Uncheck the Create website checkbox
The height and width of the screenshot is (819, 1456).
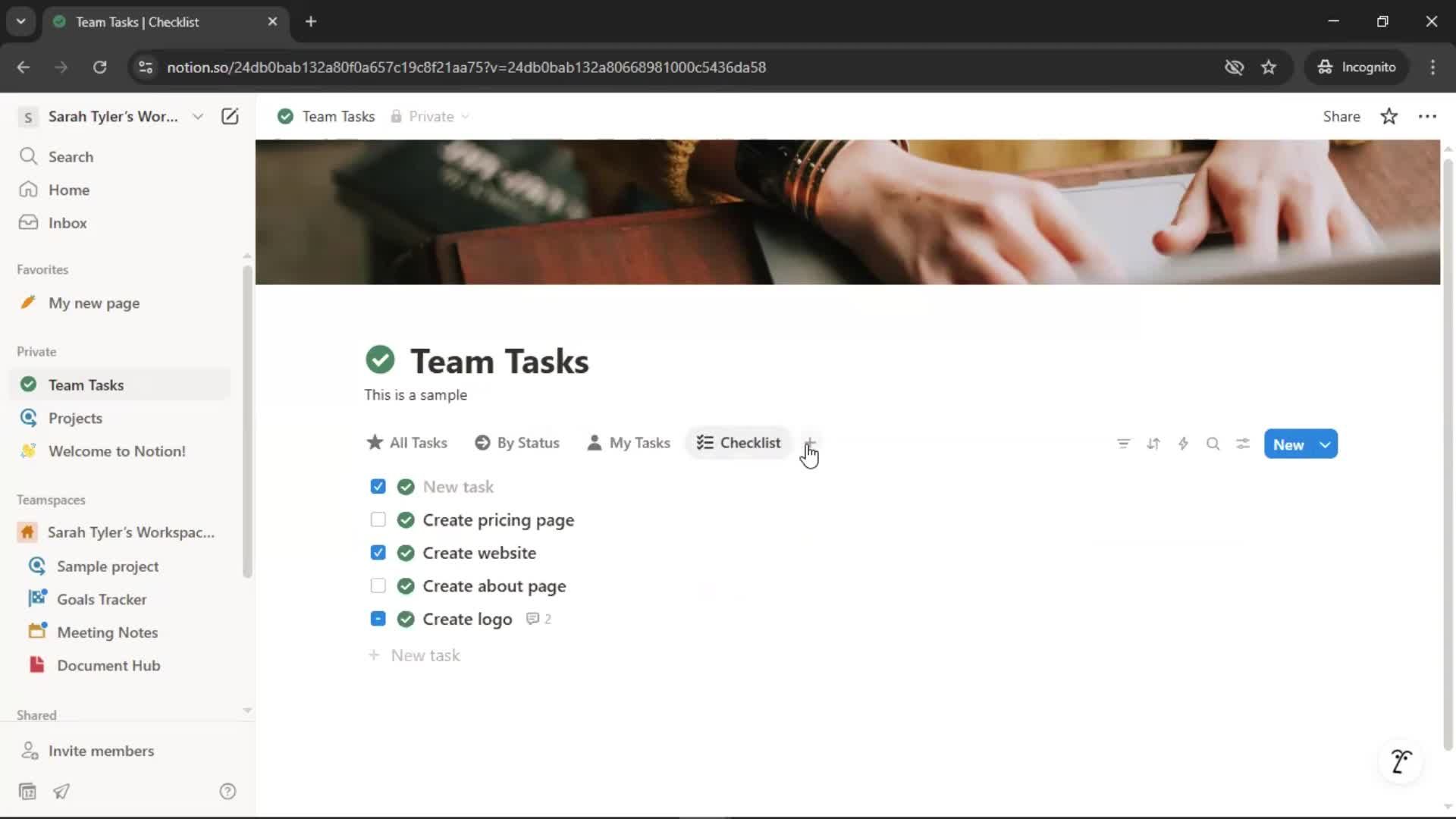[x=378, y=553]
